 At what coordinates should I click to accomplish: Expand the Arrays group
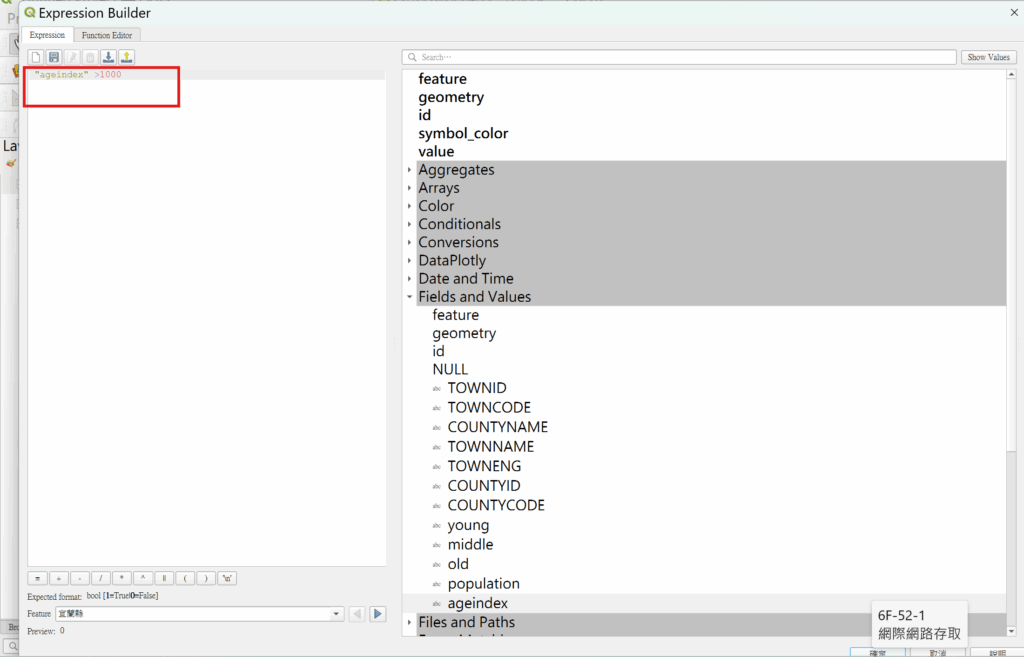click(x=409, y=188)
